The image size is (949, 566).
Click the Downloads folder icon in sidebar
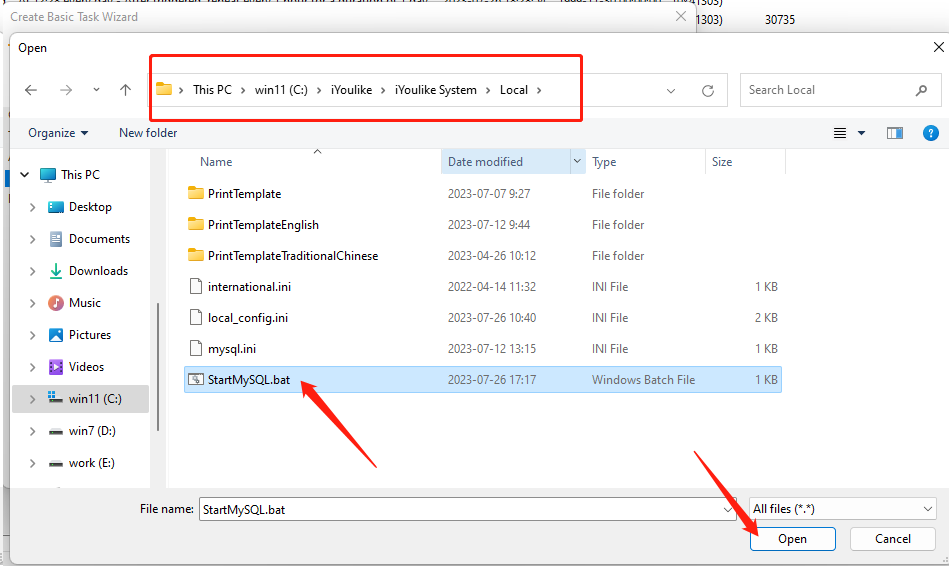(56, 271)
